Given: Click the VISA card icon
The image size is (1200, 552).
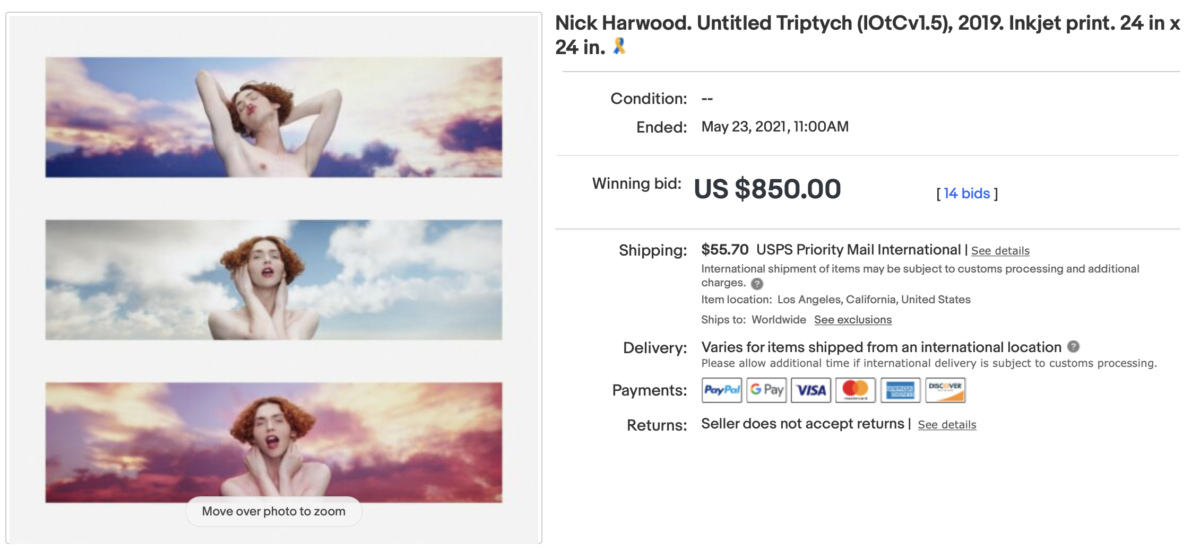Looking at the screenshot, I should 811,390.
